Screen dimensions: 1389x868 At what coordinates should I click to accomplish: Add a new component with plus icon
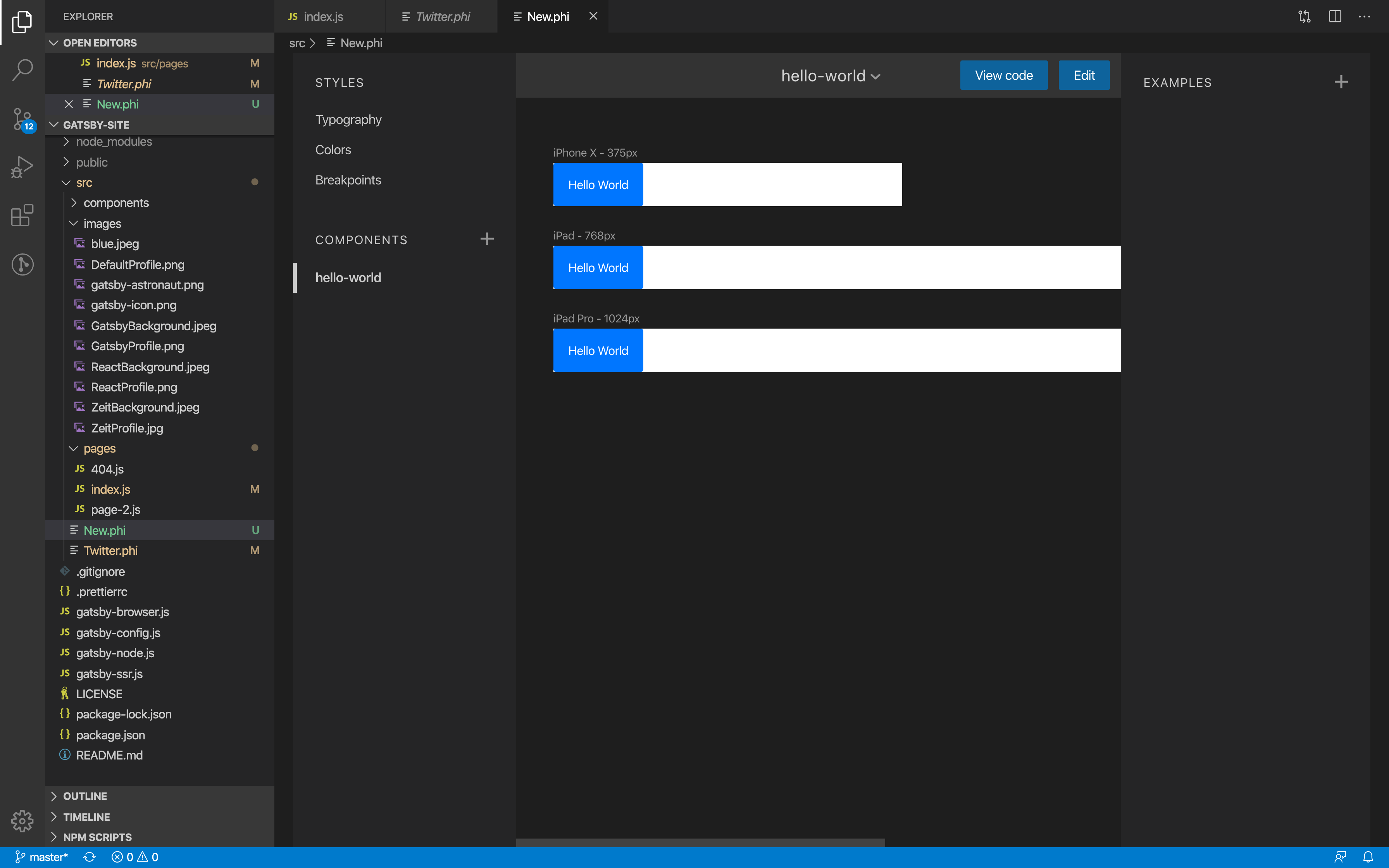coord(487,239)
